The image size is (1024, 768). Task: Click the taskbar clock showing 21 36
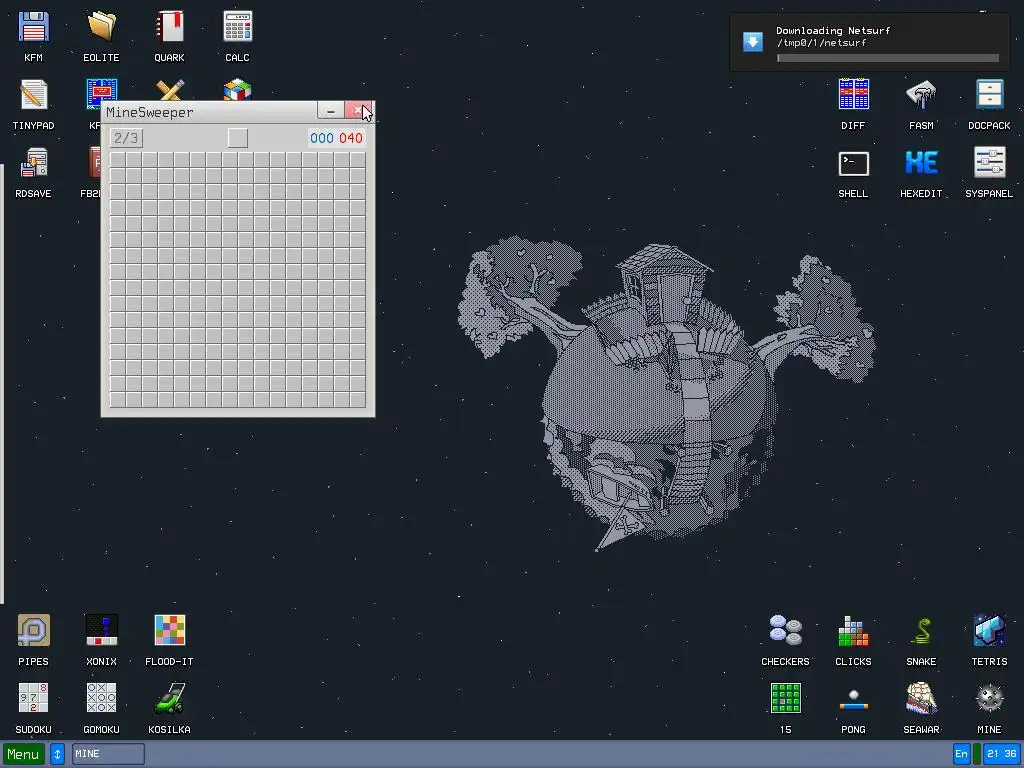tap(1002, 754)
